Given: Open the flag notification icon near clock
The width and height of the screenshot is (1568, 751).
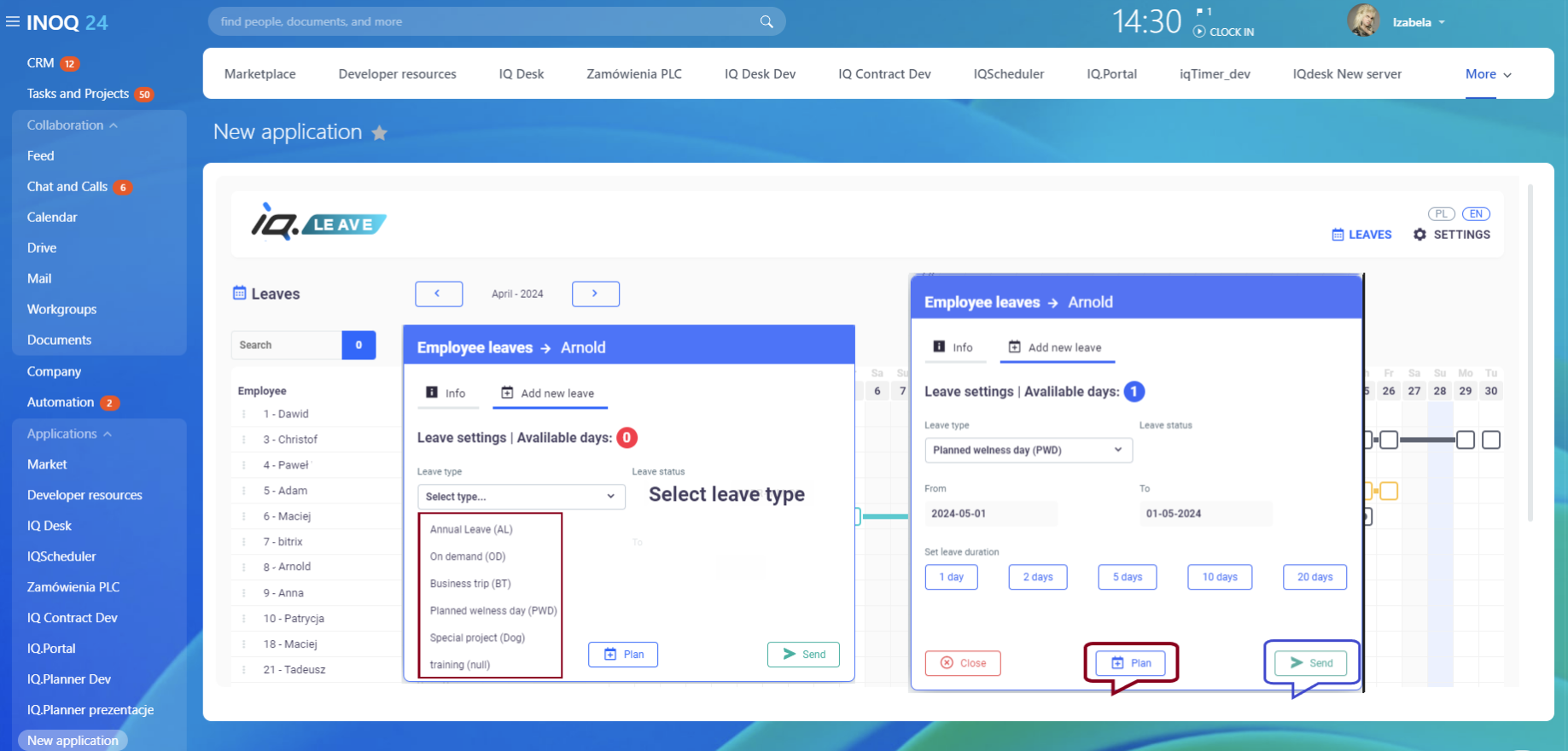Looking at the screenshot, I should click(1199, 12).
